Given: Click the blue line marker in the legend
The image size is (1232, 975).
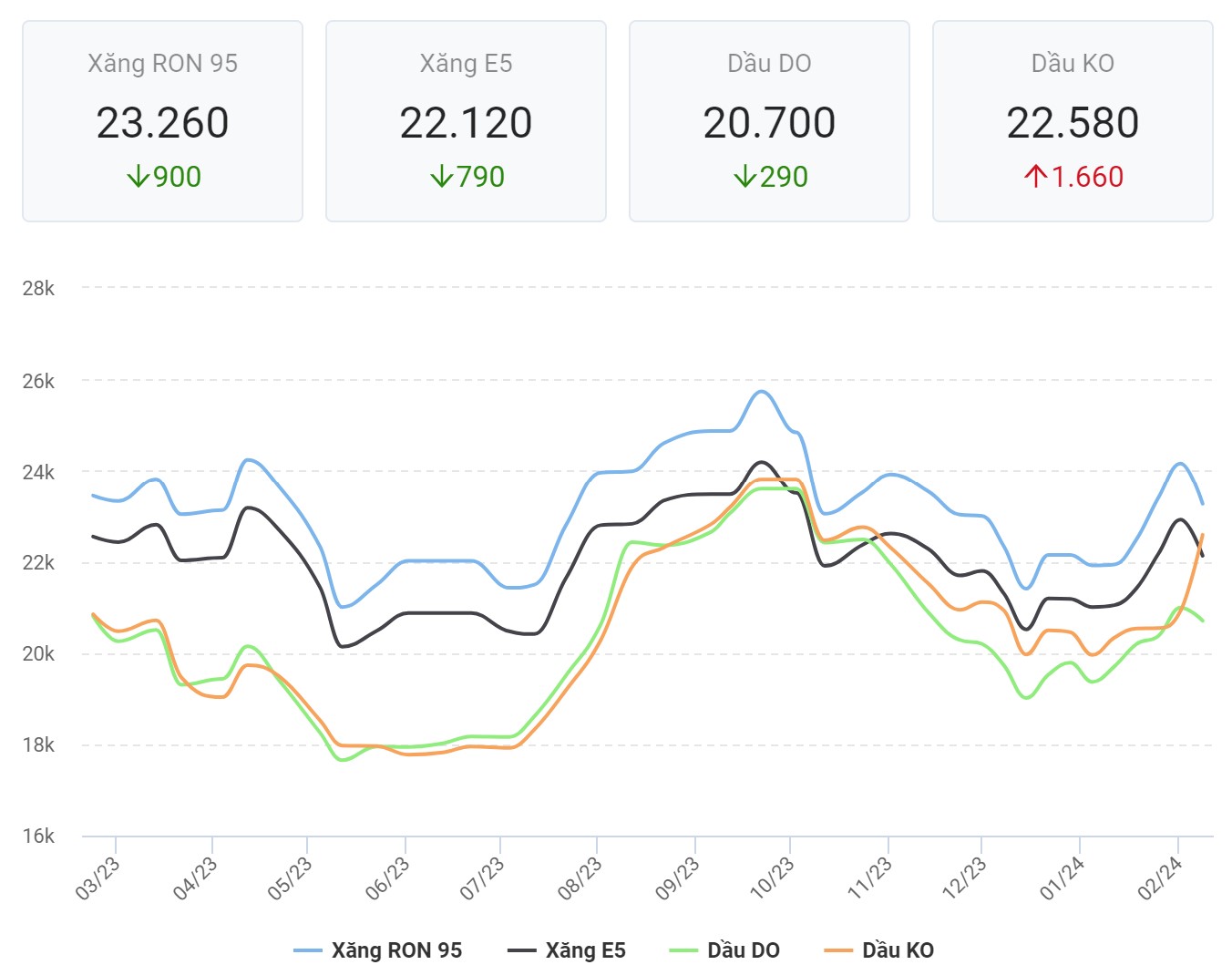Looking at the screenshot, I should 308,950.
